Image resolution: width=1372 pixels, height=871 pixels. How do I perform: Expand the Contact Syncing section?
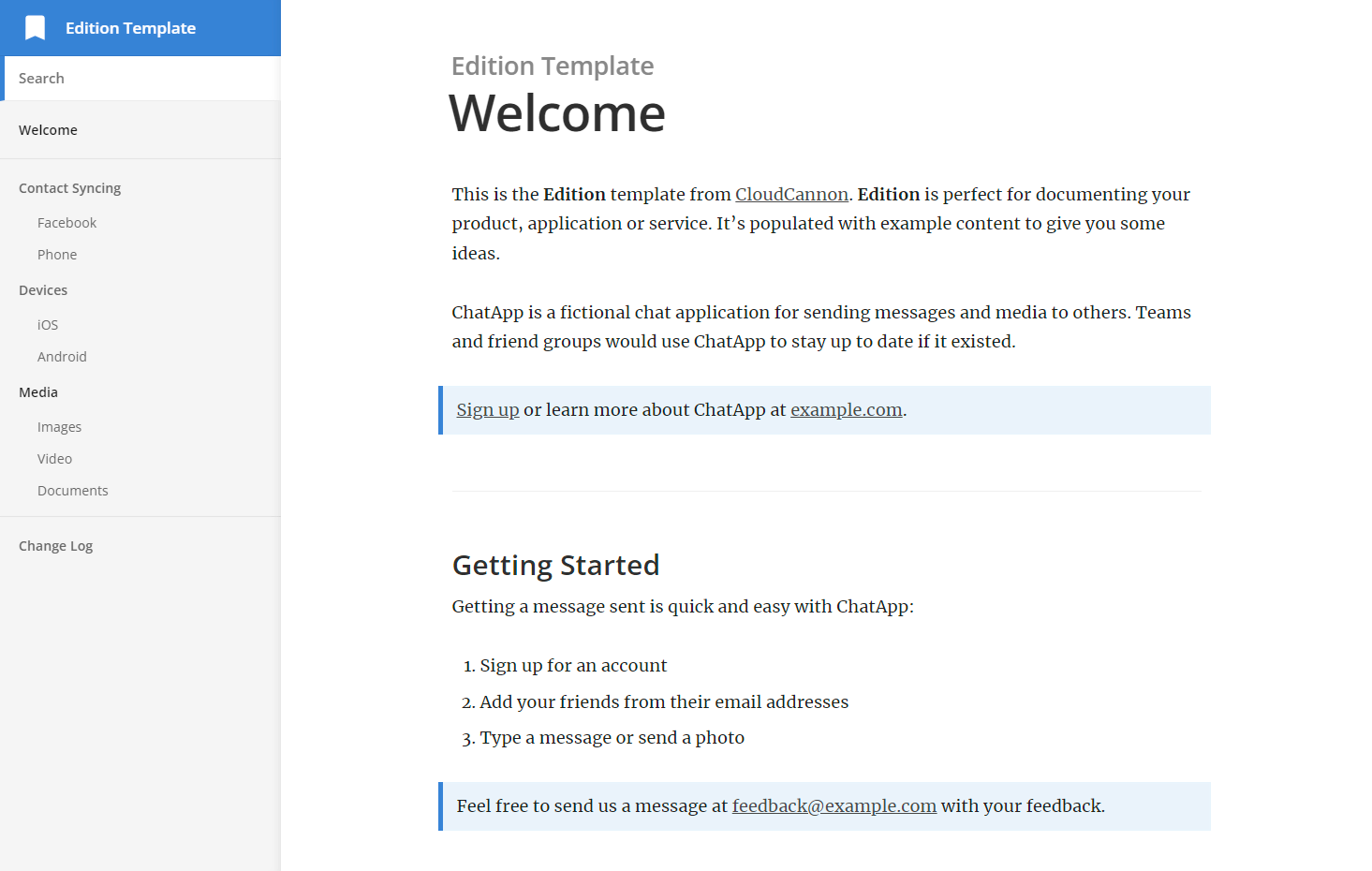pos(69,187)
